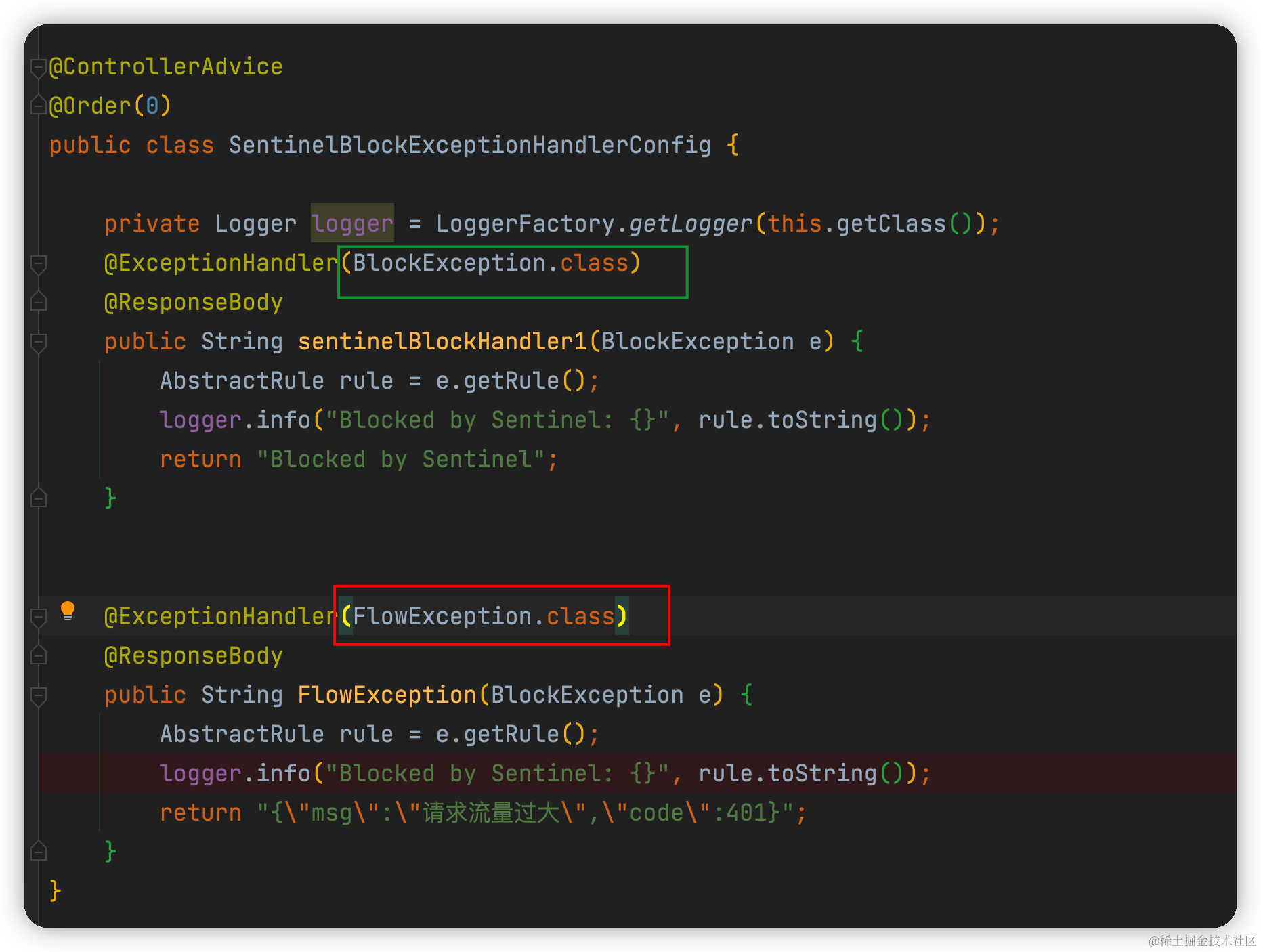Collapse fold marker beside @ControllerAdvice
This screenshot has height=952, width=1261.
tap(39, 67)
